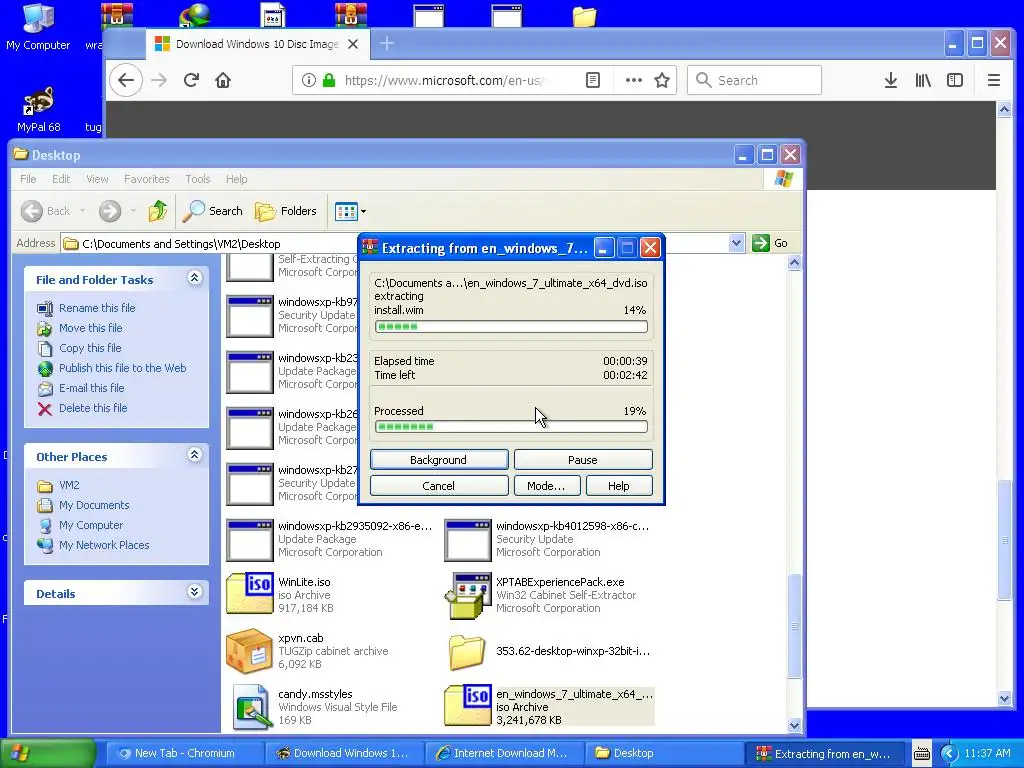The image size is (1024, 768).
Task: Click site information icon in URL bar
Action: [309, 80]
